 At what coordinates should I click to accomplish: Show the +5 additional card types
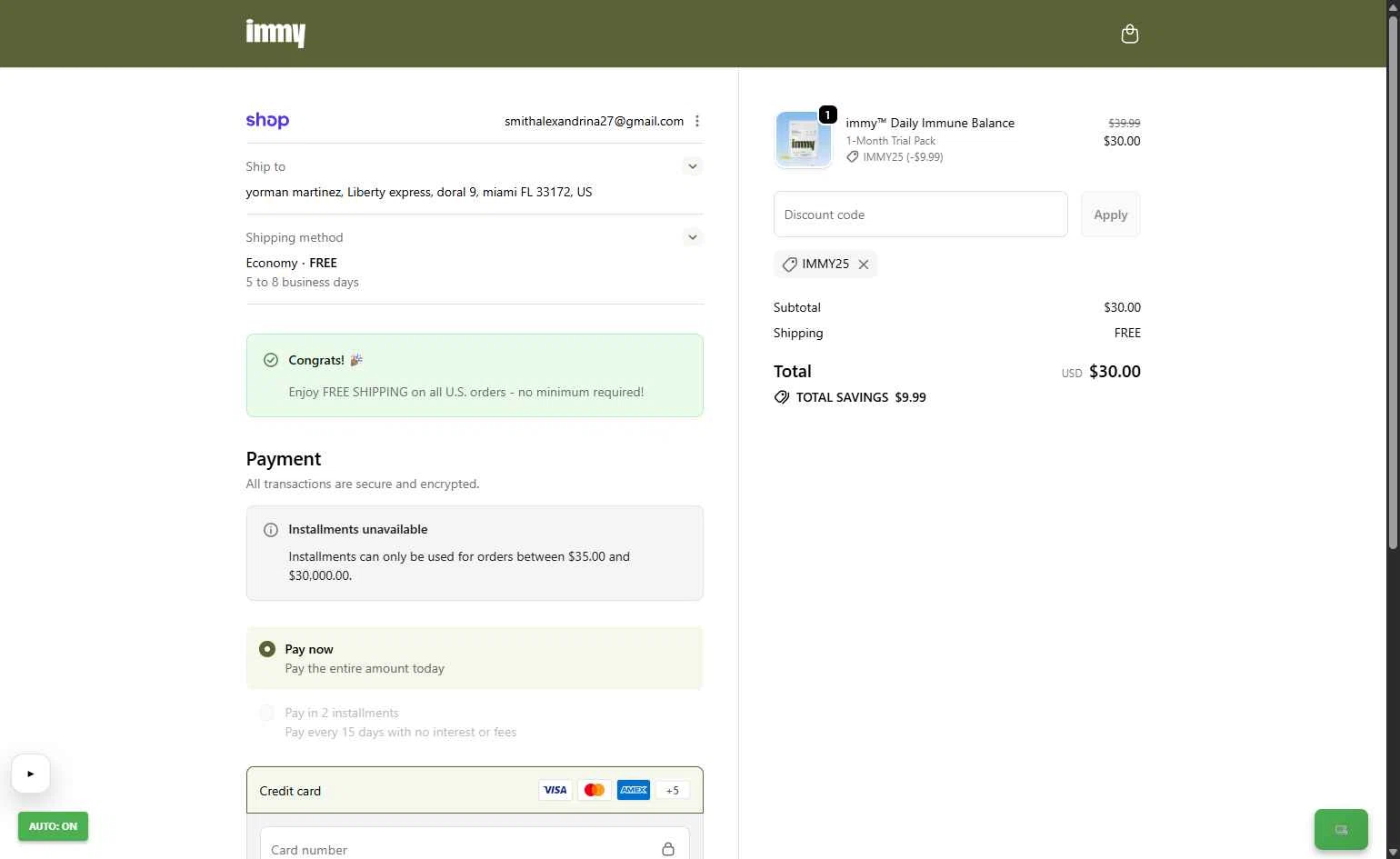(673, 790)
